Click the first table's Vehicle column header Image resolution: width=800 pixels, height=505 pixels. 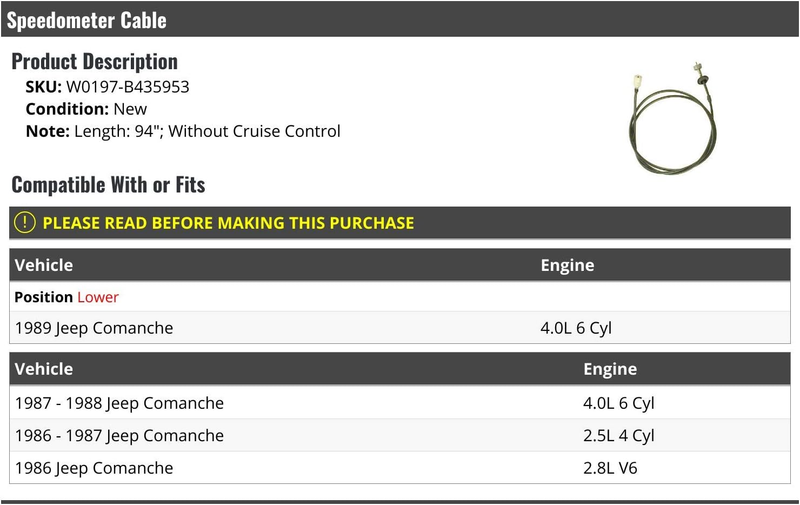(x=44, y=265)
